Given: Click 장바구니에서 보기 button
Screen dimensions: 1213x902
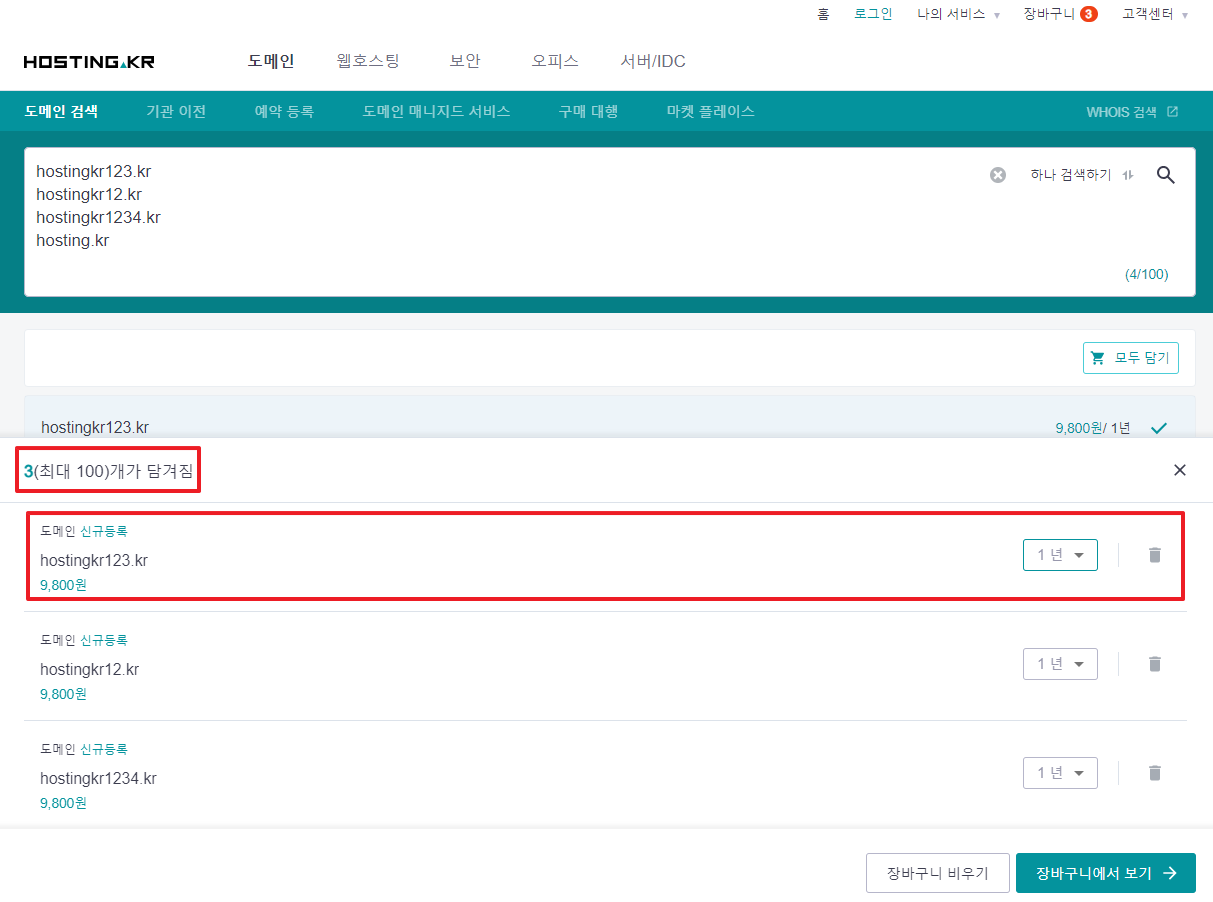Looking at the screenshot, I should click(1105, 873).
